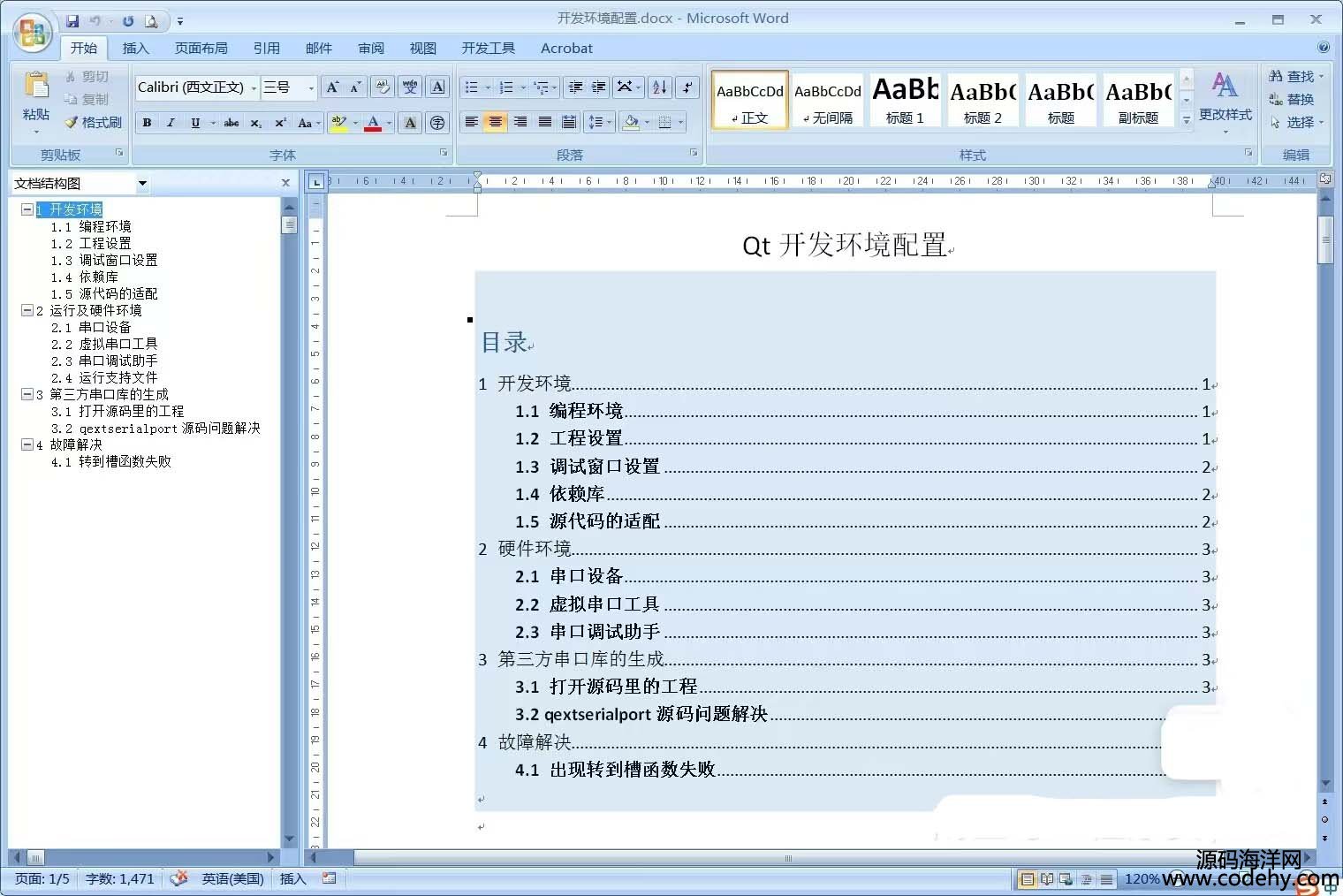
Task: Click Format Painter (格式刷)
Action: [x=93, y=122]
